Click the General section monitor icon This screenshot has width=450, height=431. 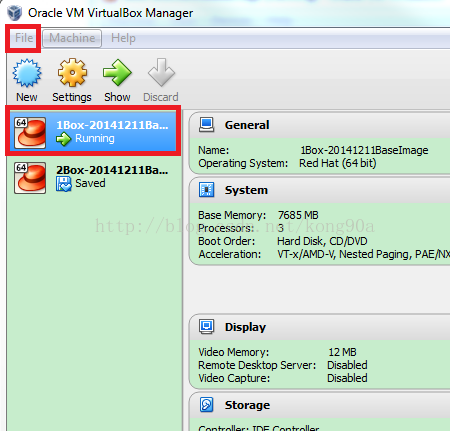[x=206, y=125]
